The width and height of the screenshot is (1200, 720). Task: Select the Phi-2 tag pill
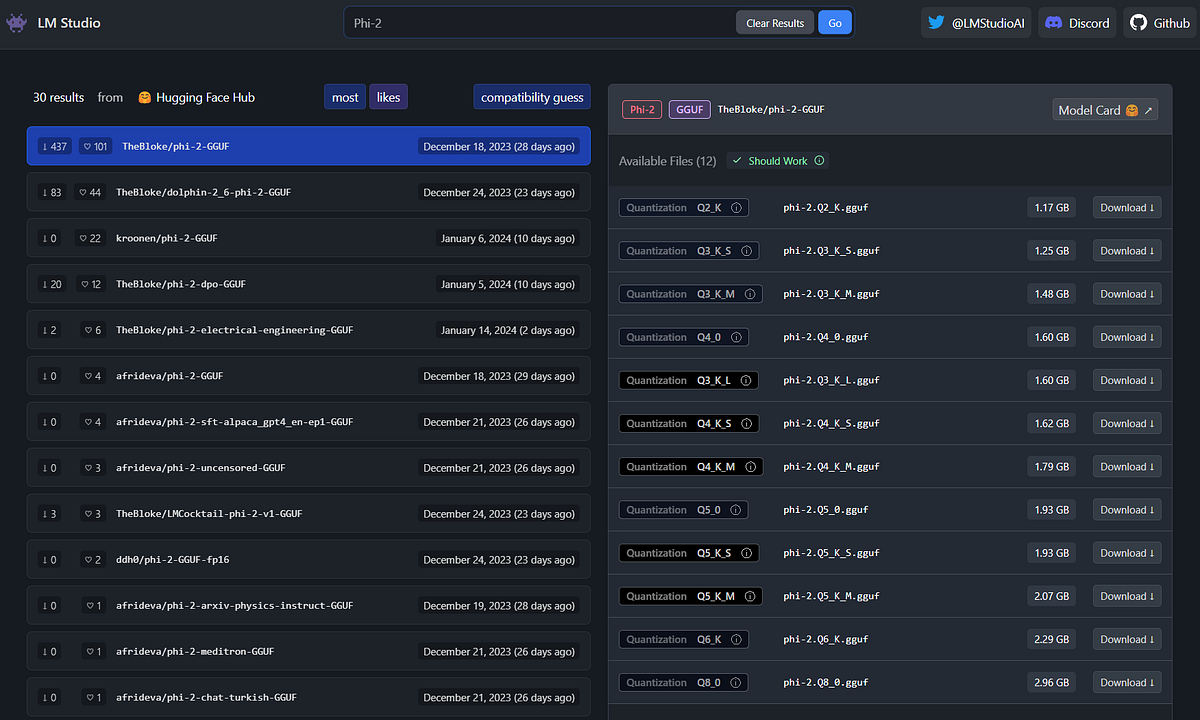point(641,110)
